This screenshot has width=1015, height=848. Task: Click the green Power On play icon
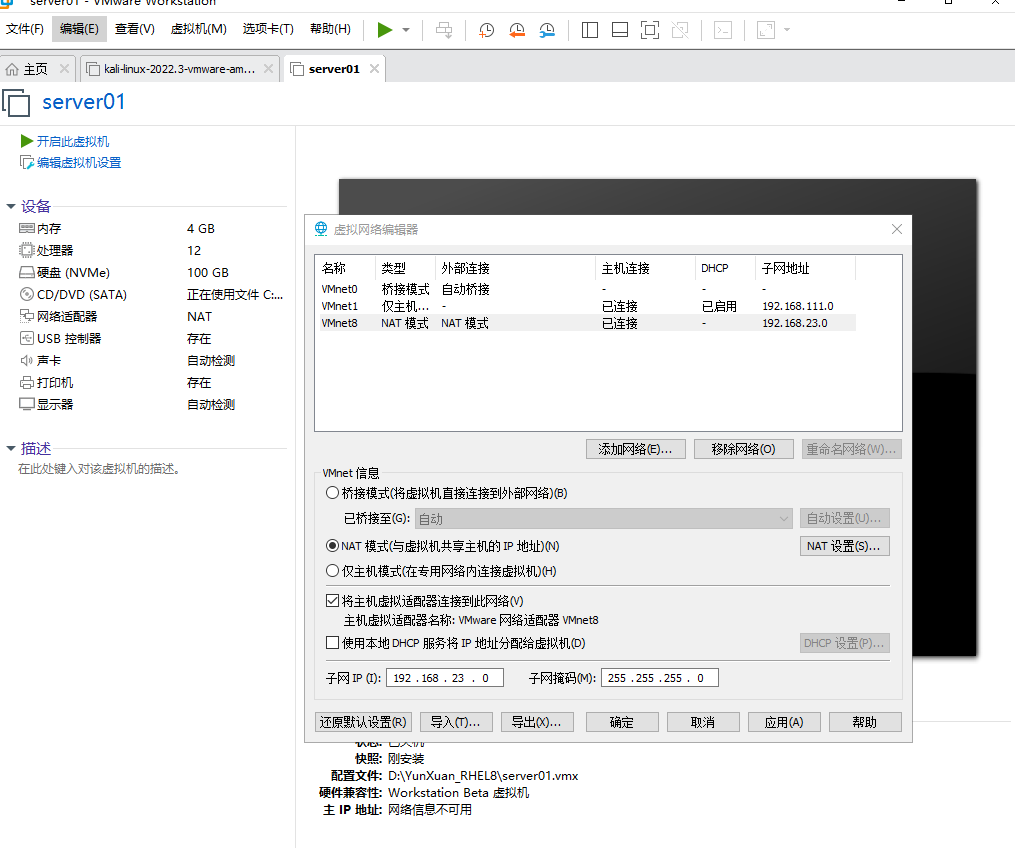tap(385, 30)
